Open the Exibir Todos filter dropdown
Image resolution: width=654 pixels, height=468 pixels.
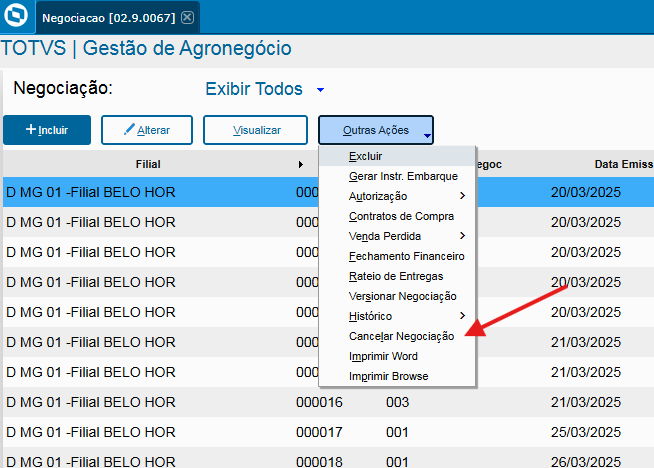(x=320, y=90)
